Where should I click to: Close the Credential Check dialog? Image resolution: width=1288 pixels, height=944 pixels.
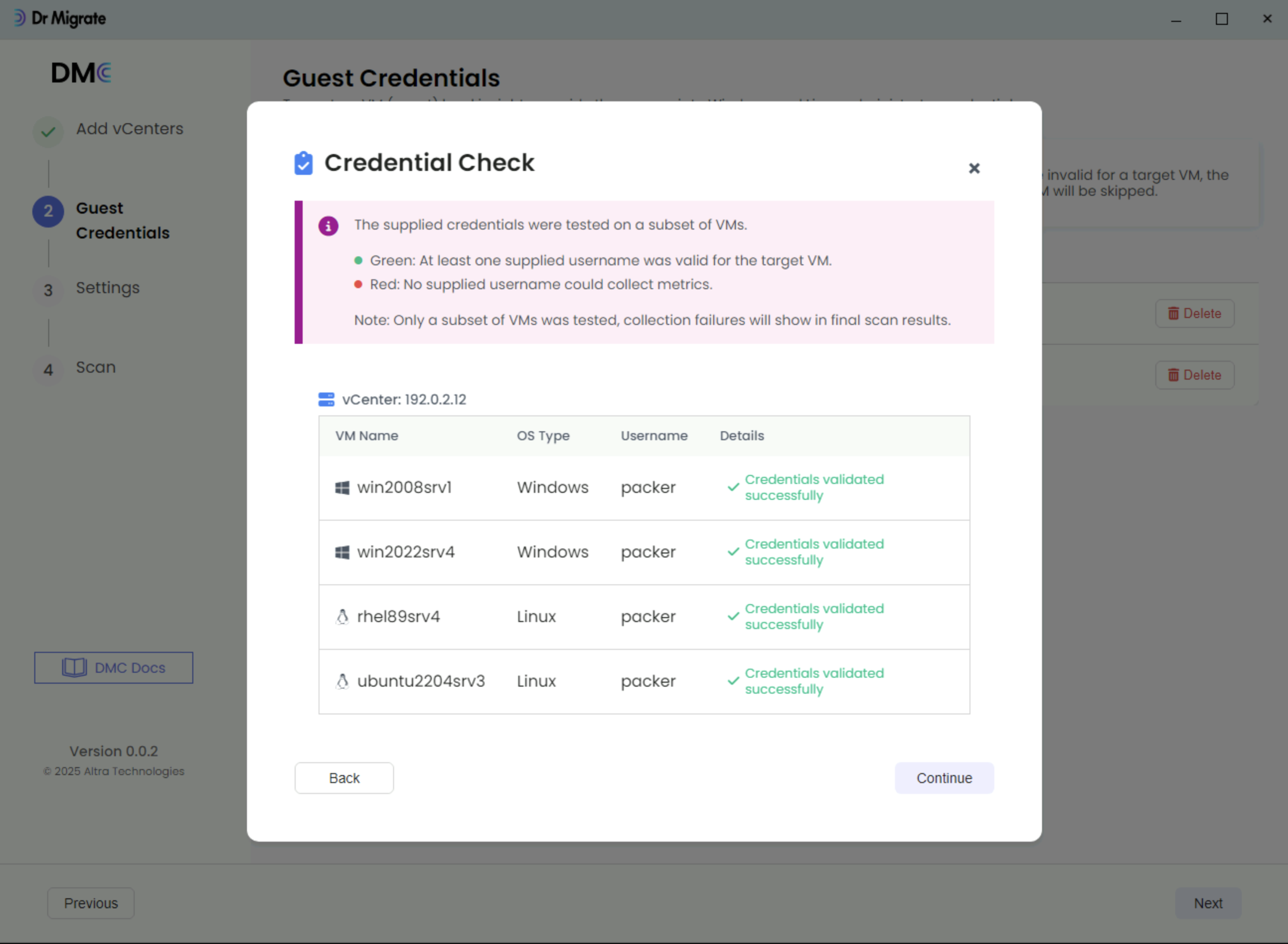click(x=974, y=168)
